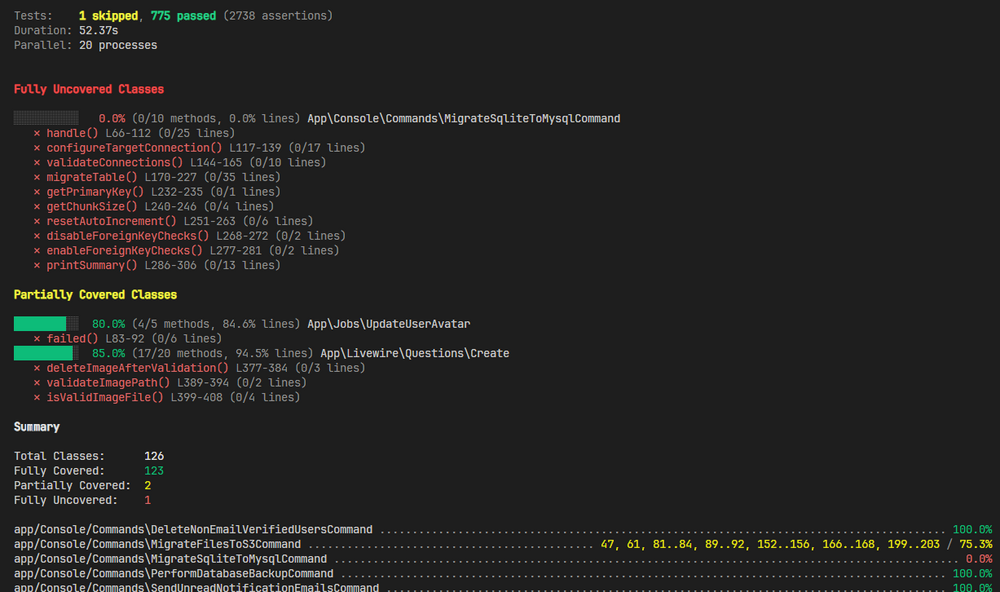Click the PerformDatabaseBackupCommand file path
This screenshot has width=1000, height=592.
(173, 574)
